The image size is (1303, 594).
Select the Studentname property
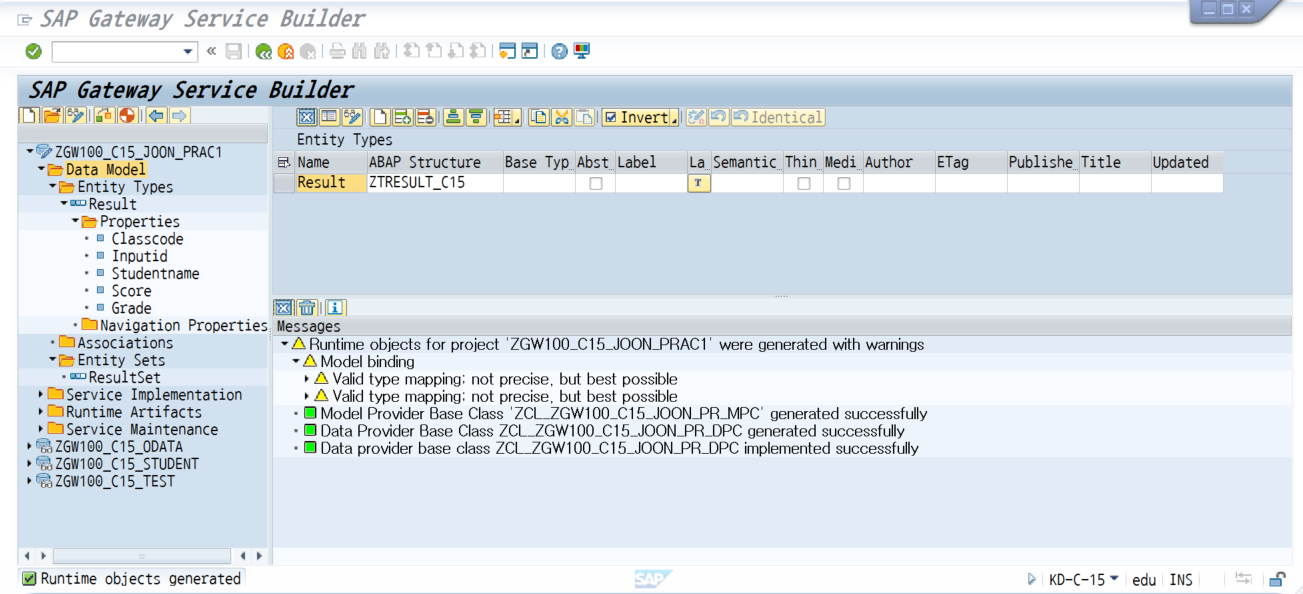tap(155, 273)
